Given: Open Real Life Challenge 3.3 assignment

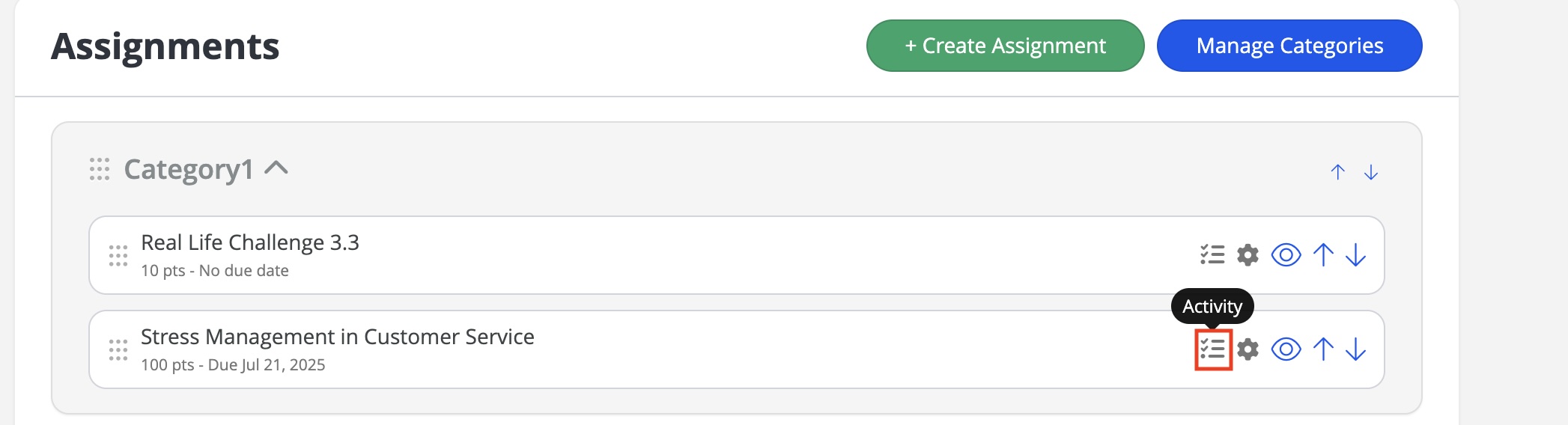Looking at the screenshot, I should [x=250, y=242].
